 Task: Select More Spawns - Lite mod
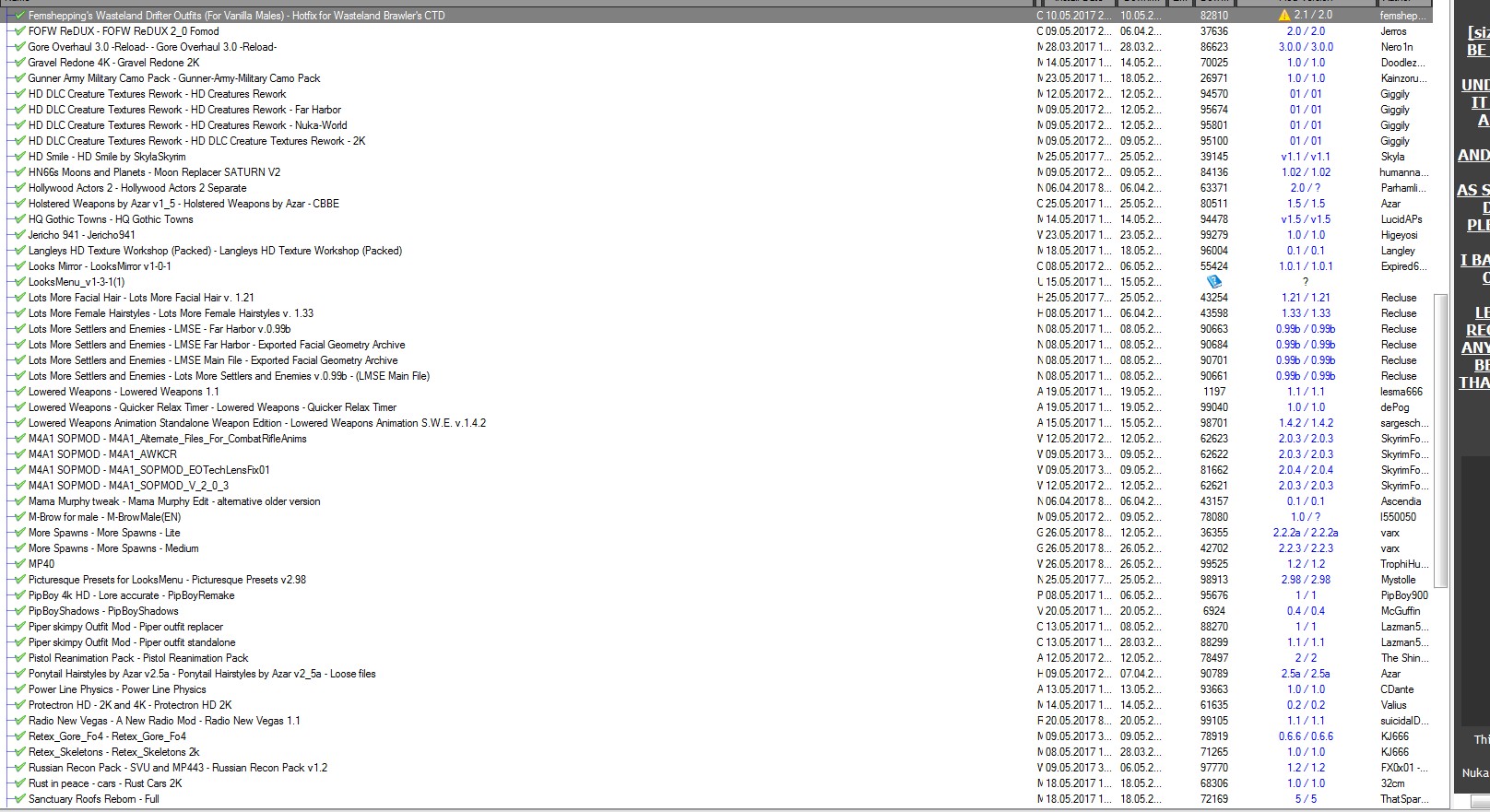(x=104, y=533)
